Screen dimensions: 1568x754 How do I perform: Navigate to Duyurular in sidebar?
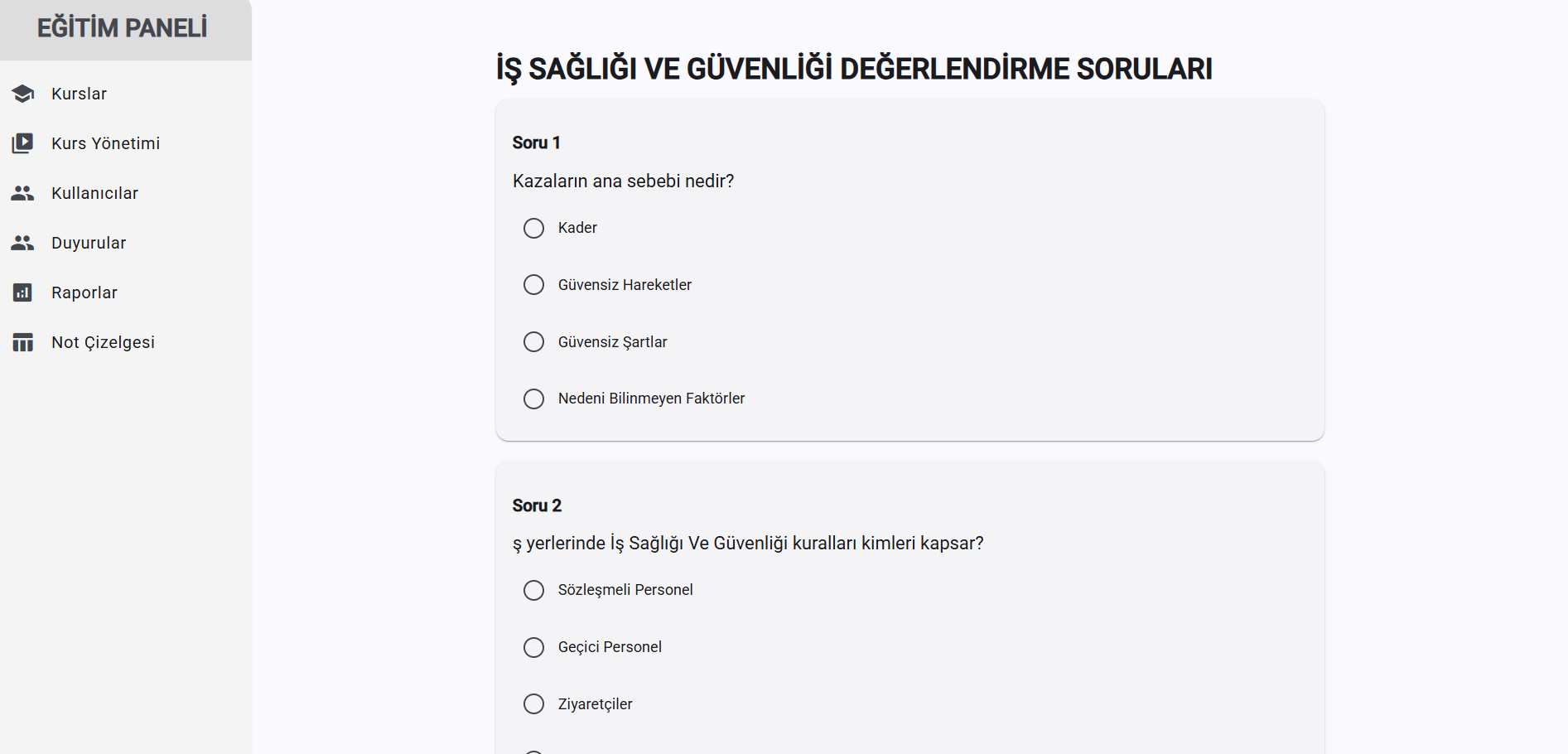pos(89,243)
